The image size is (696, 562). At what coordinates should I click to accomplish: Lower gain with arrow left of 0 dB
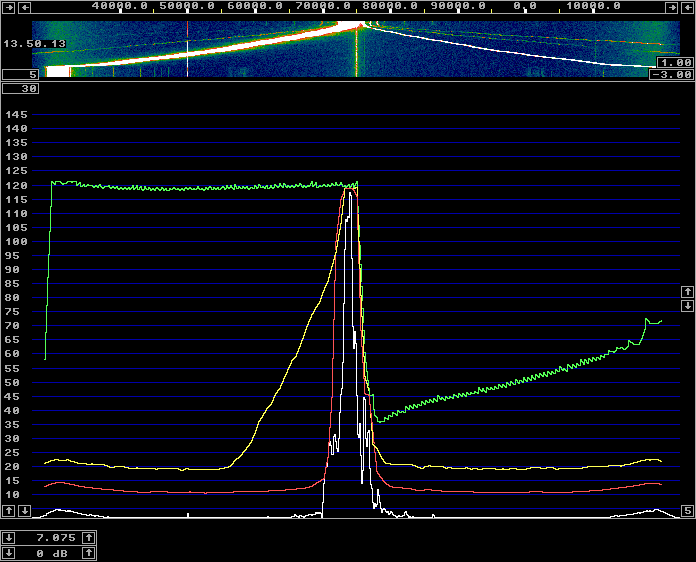click(x=8, y=553)
